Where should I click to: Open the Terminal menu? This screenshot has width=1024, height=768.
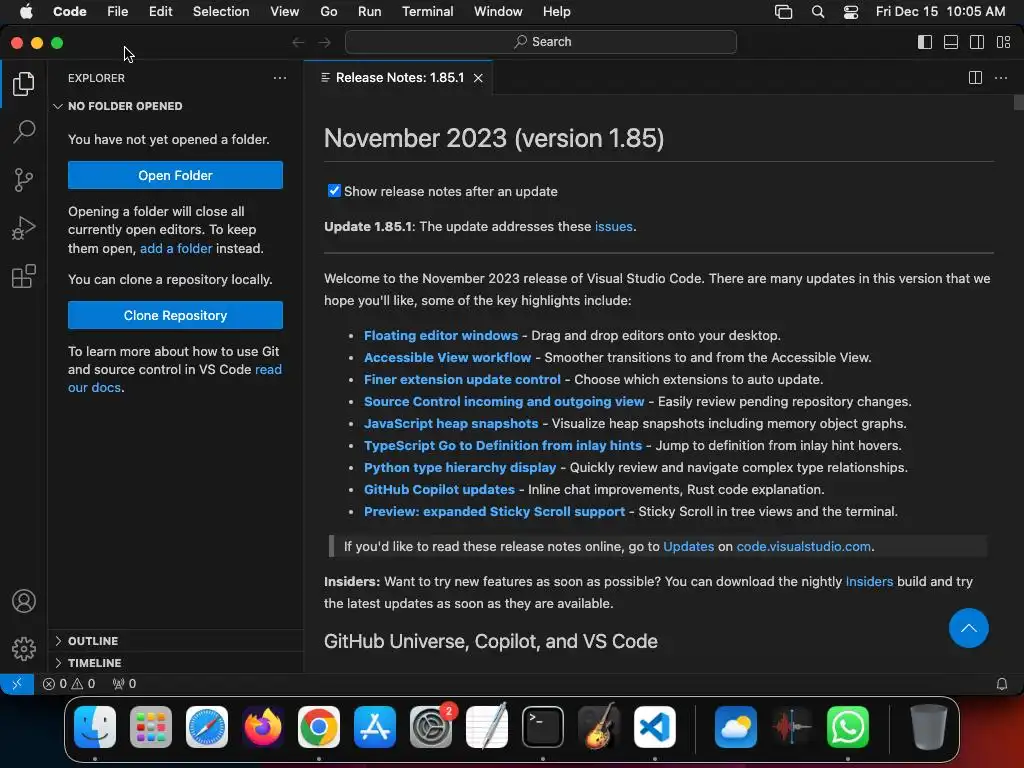tap(428, 12)
